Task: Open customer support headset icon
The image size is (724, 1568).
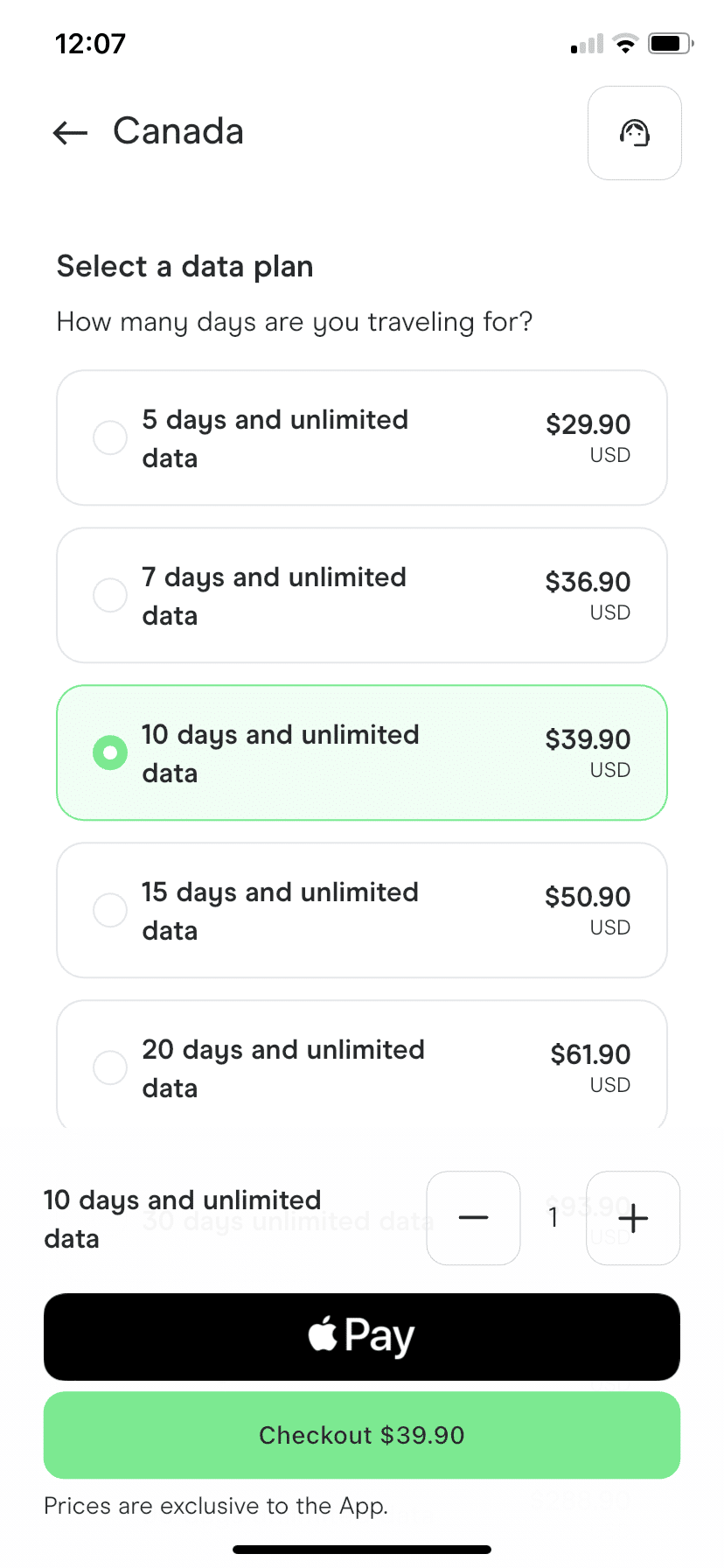Action: click(x=635, y=133)
